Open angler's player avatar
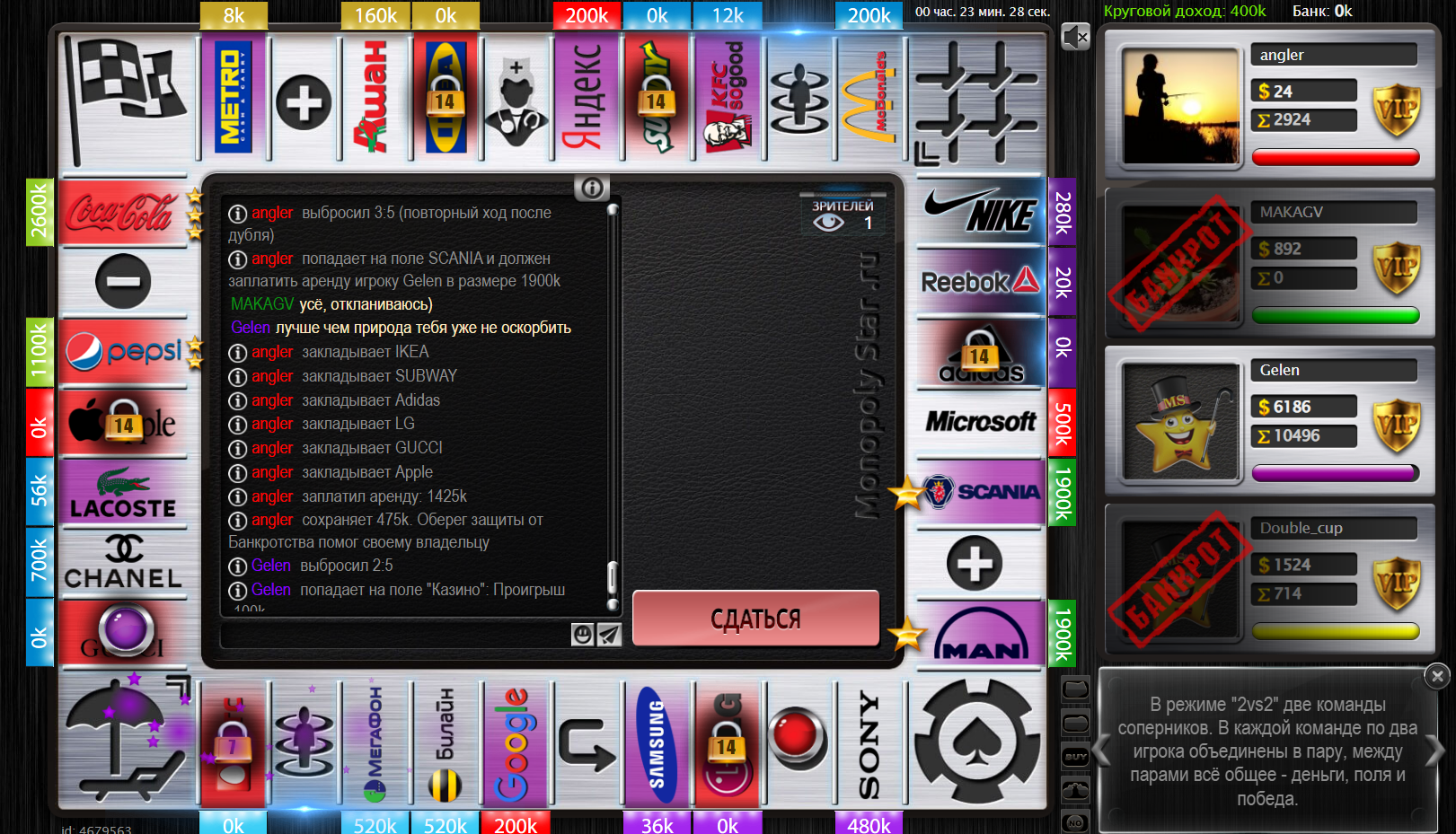This screenshot has width=1456, height=834. 1181,106
